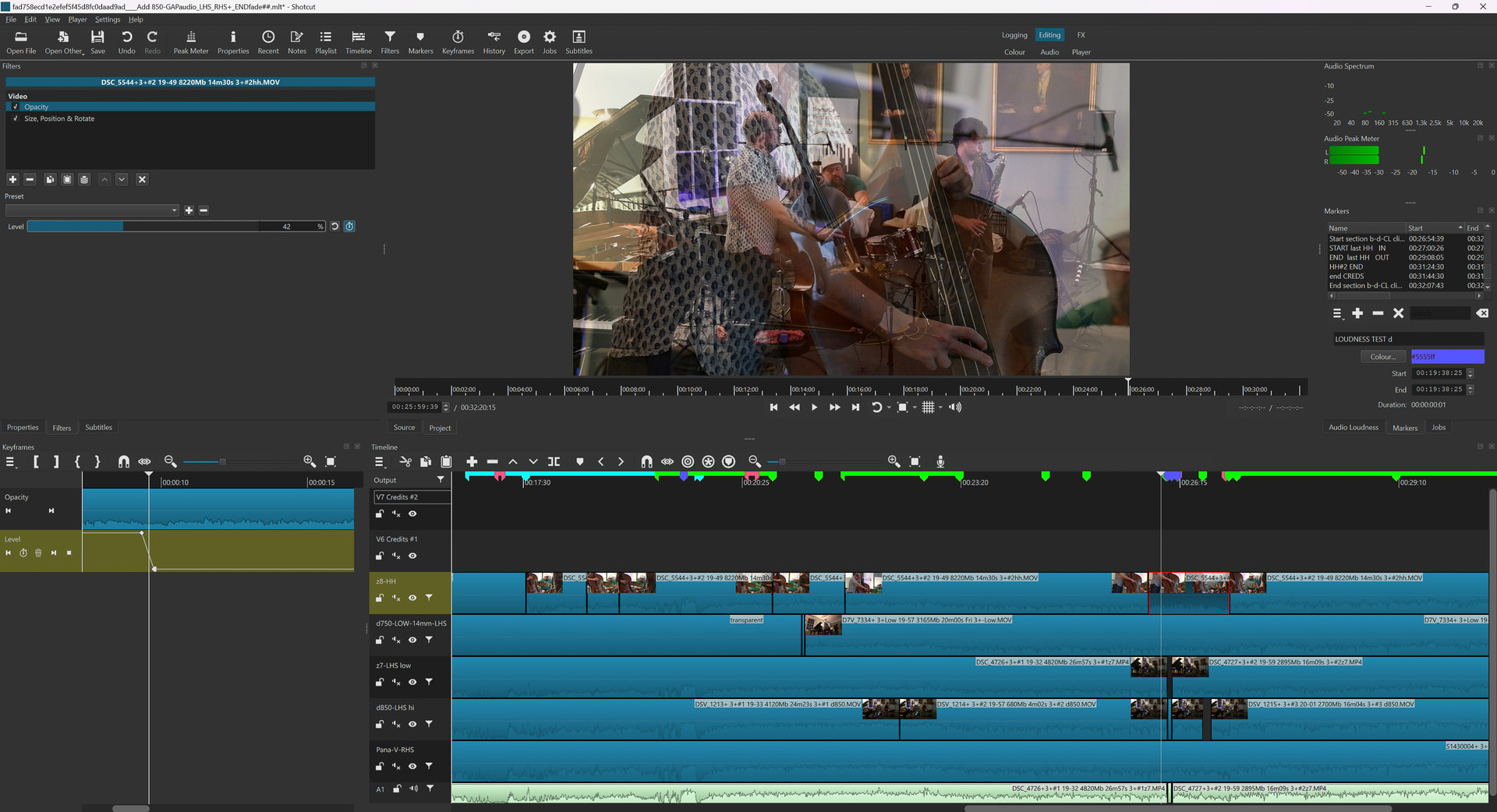The width and height of the screenshot is (1497, 812).
Task: Open the Settings menu
Action: coord(108,19)
